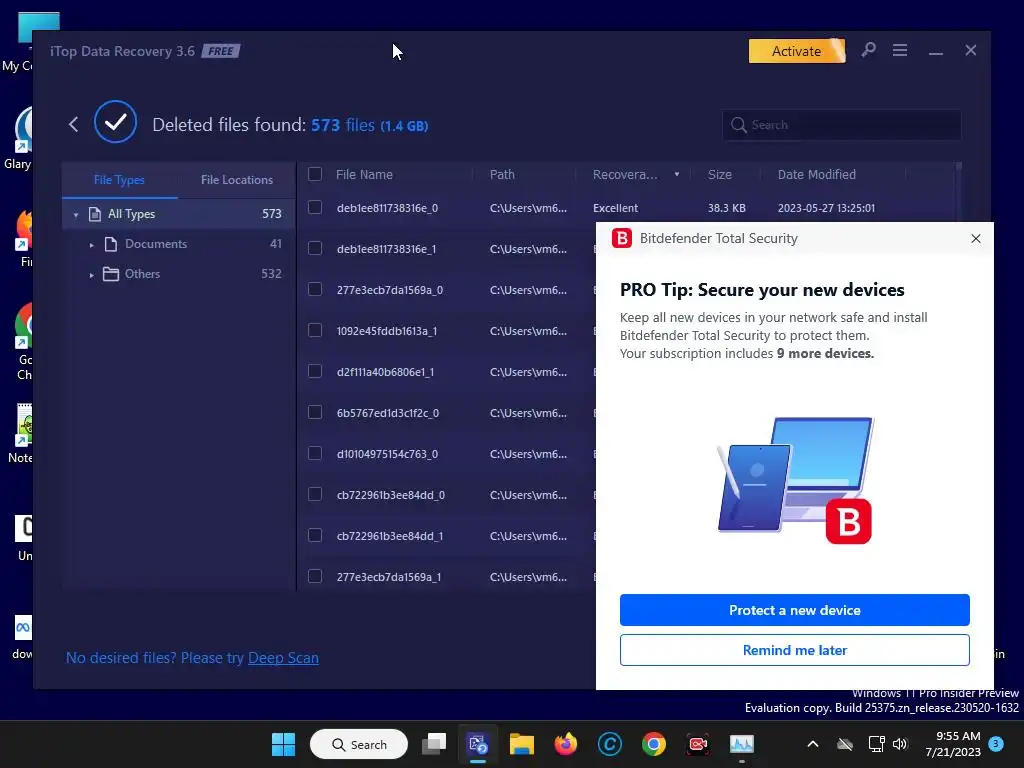Click the 2023-05-27 13:25:01 date cell
This screenshot has height=768, width=1024.
click(x=826, y=208)
